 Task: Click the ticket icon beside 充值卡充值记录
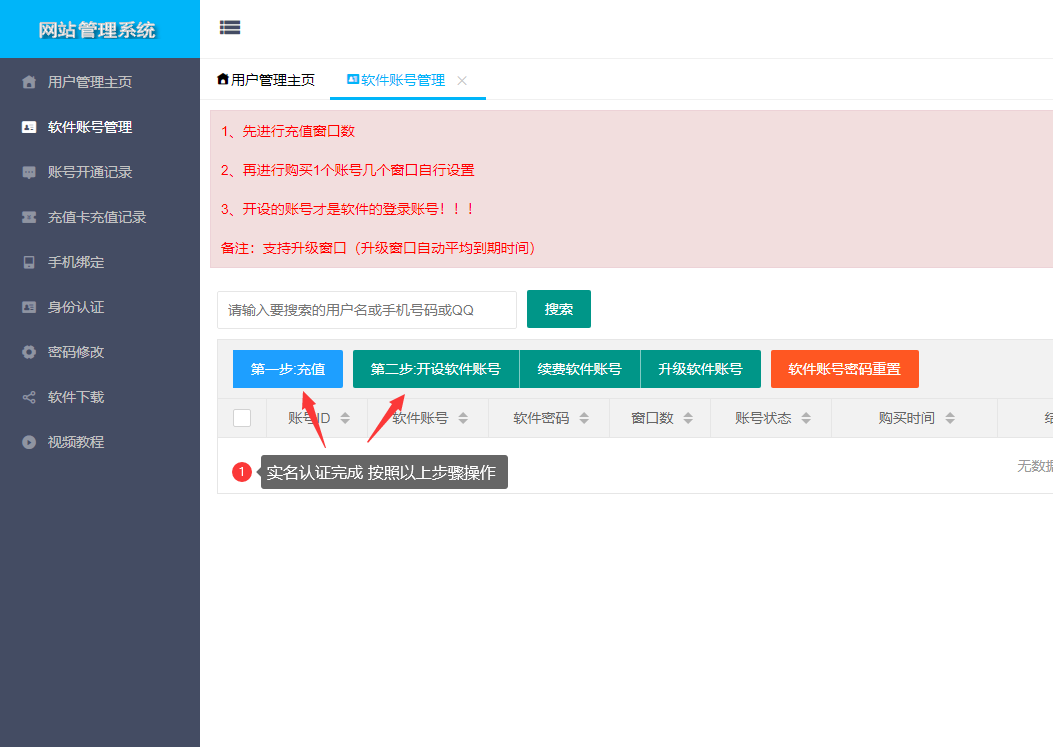pos(29,217)
